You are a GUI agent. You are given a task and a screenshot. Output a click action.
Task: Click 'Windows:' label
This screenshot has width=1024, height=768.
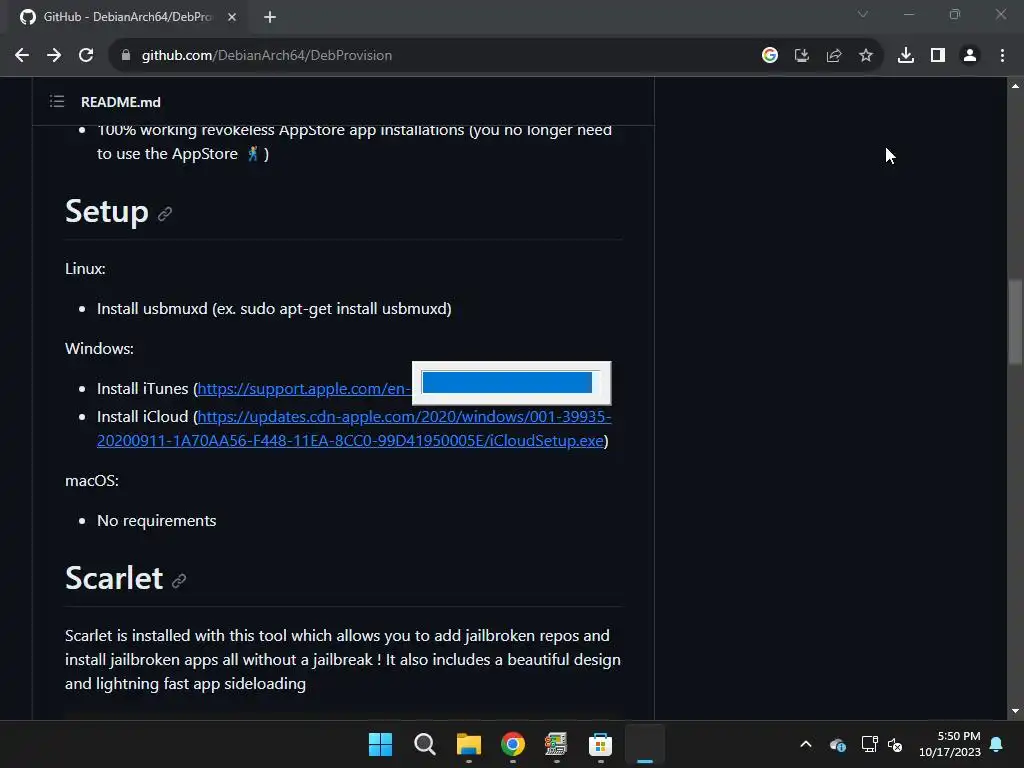click(99, 348)
